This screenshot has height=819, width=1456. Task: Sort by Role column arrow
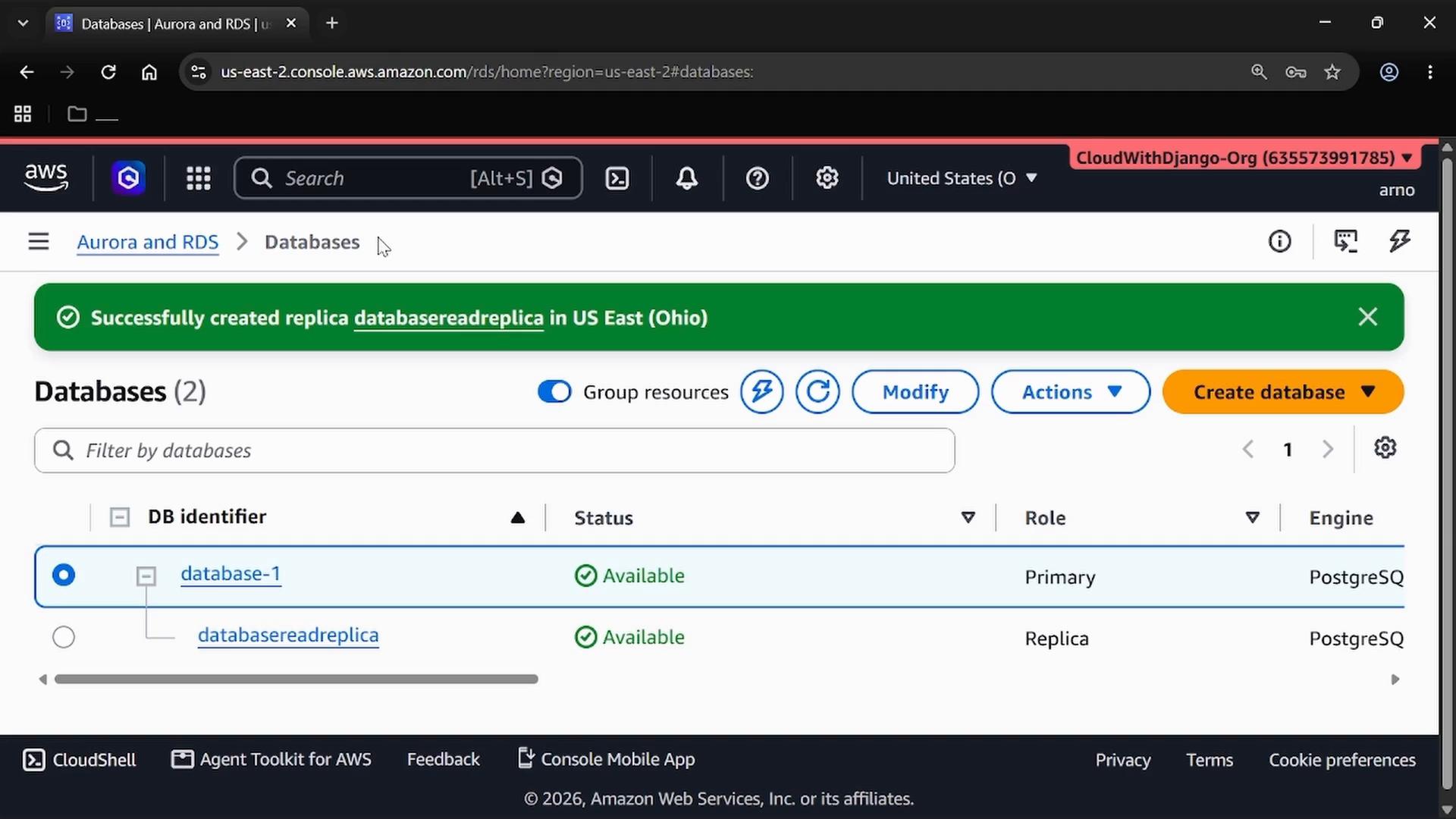1253,518
